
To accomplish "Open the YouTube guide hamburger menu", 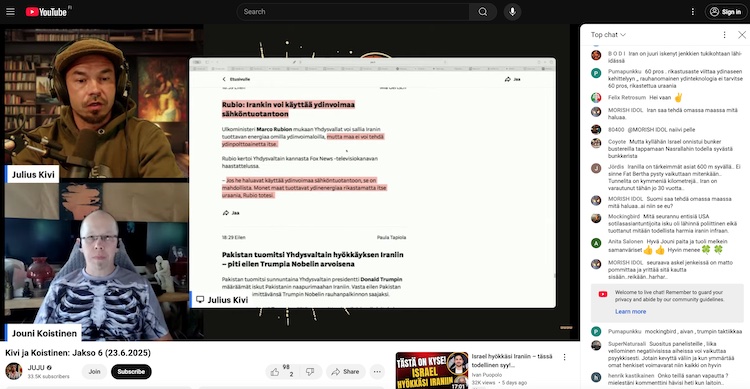I will pyautogui.click(x=11, y=12).
